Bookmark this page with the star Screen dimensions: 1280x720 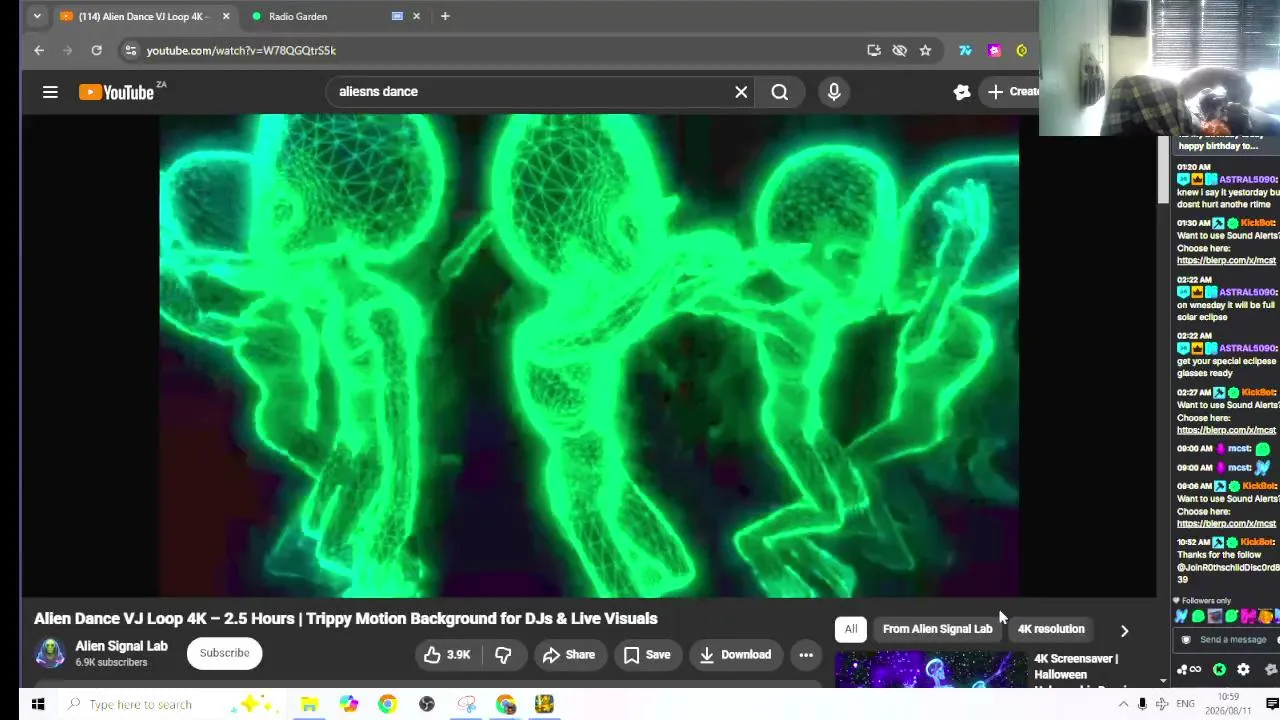pyautogui.click(x=925, y=50)
